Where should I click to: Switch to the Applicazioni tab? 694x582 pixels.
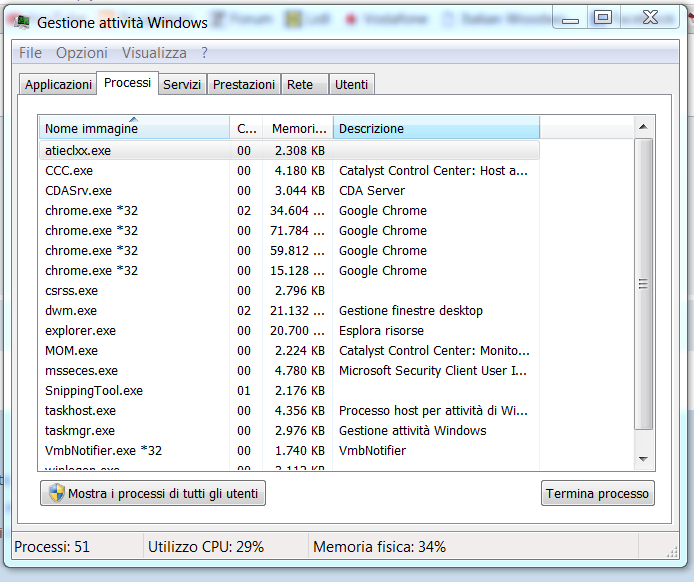[x=58, y=85]
